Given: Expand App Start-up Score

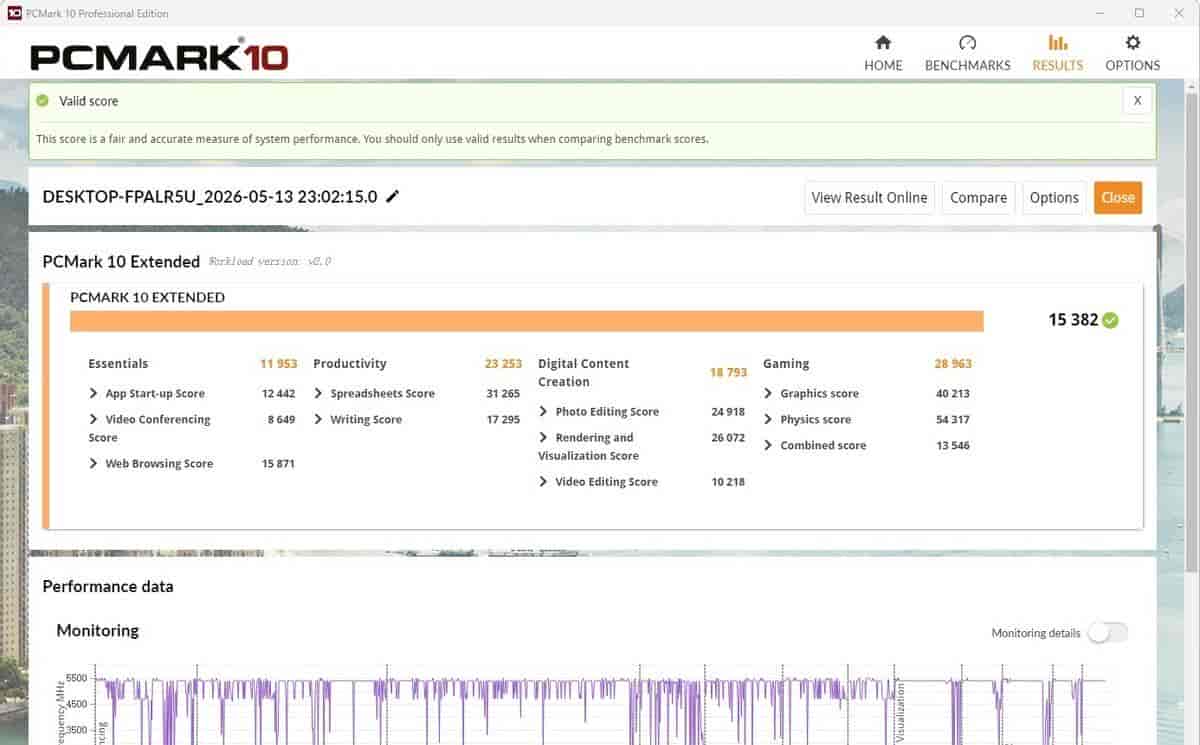Looking at the screenshot, I should [94, 394].
